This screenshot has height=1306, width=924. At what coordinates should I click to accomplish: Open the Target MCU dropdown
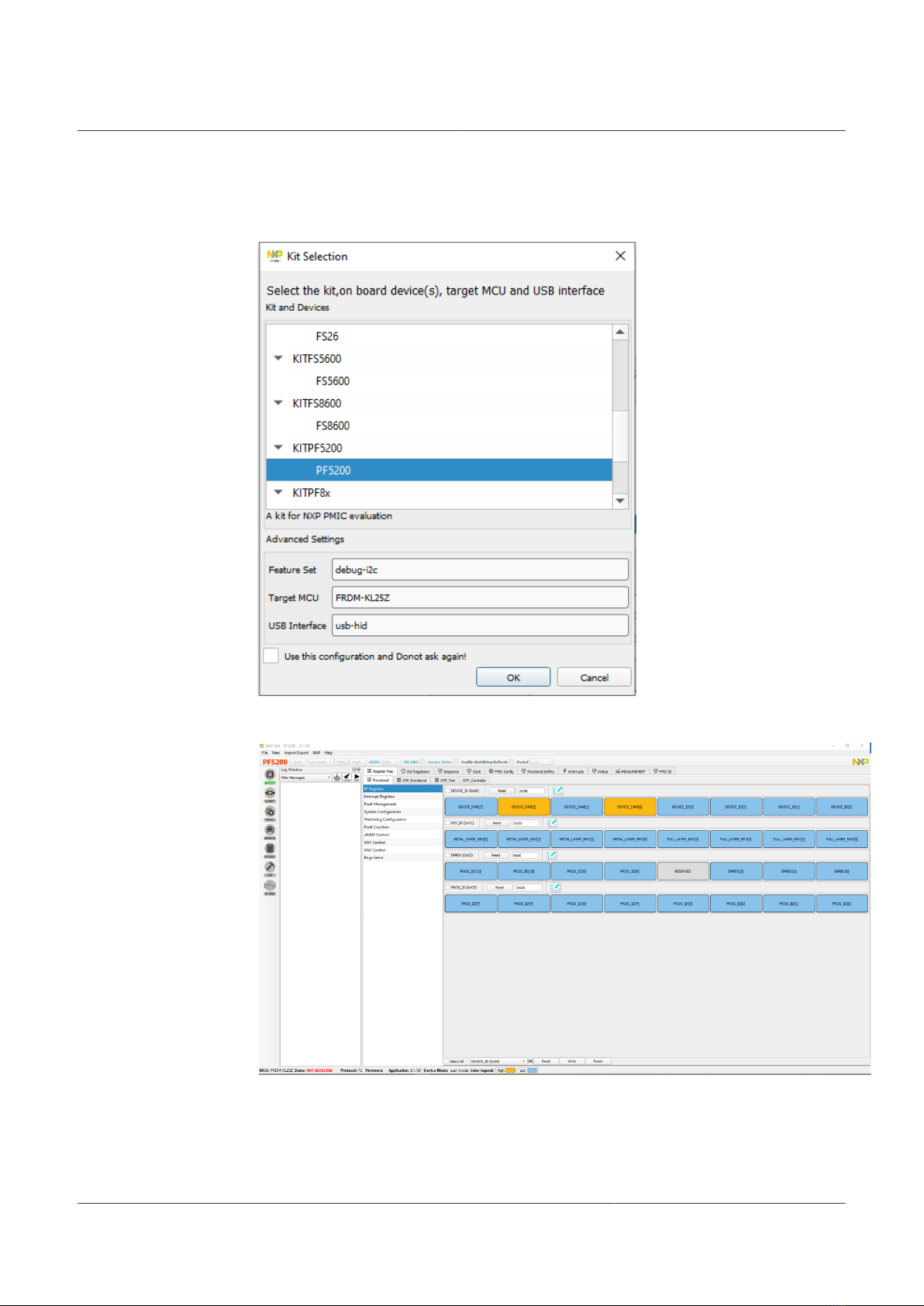(x=480, y=598)
